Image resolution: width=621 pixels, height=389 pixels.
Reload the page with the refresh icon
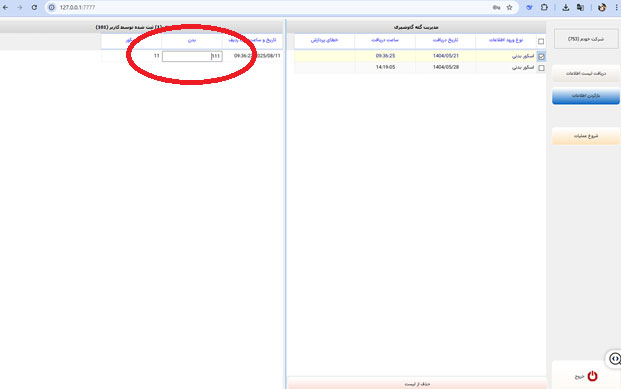34,8
